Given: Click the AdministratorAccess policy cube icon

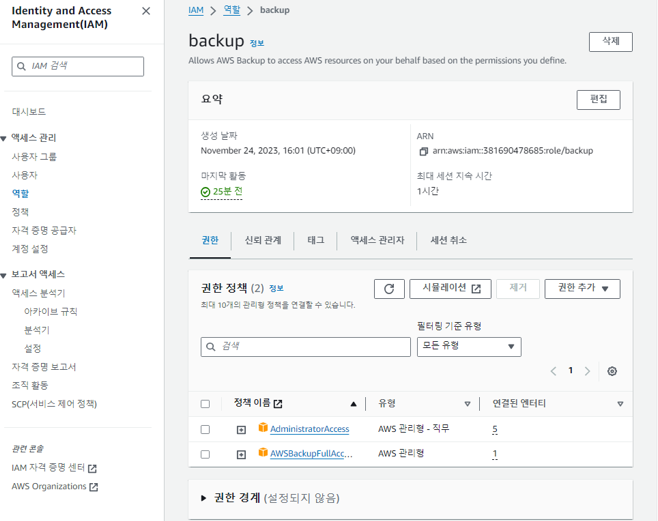Looking at the screenshot, I should [263, 427].
